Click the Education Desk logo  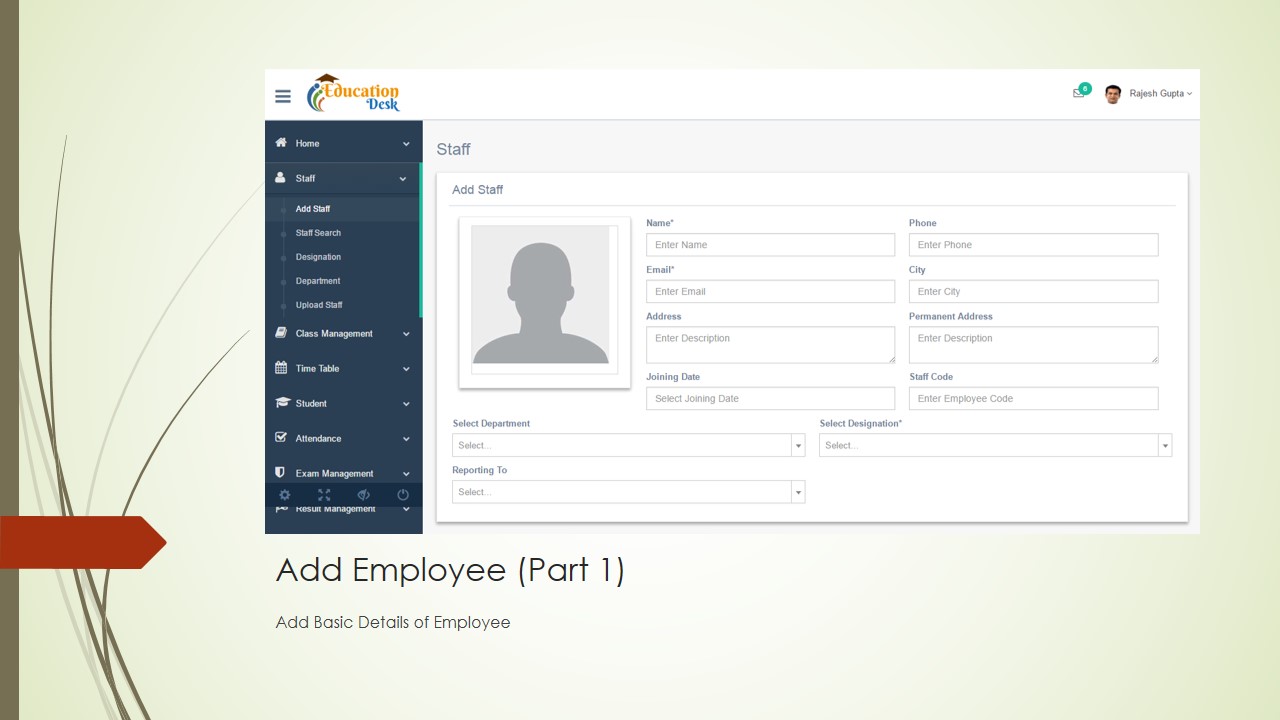click(x=353, y=94)
